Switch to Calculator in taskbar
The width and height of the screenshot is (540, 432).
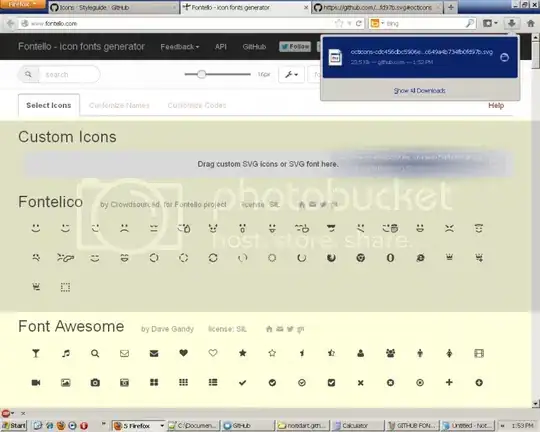coord(357,426)
